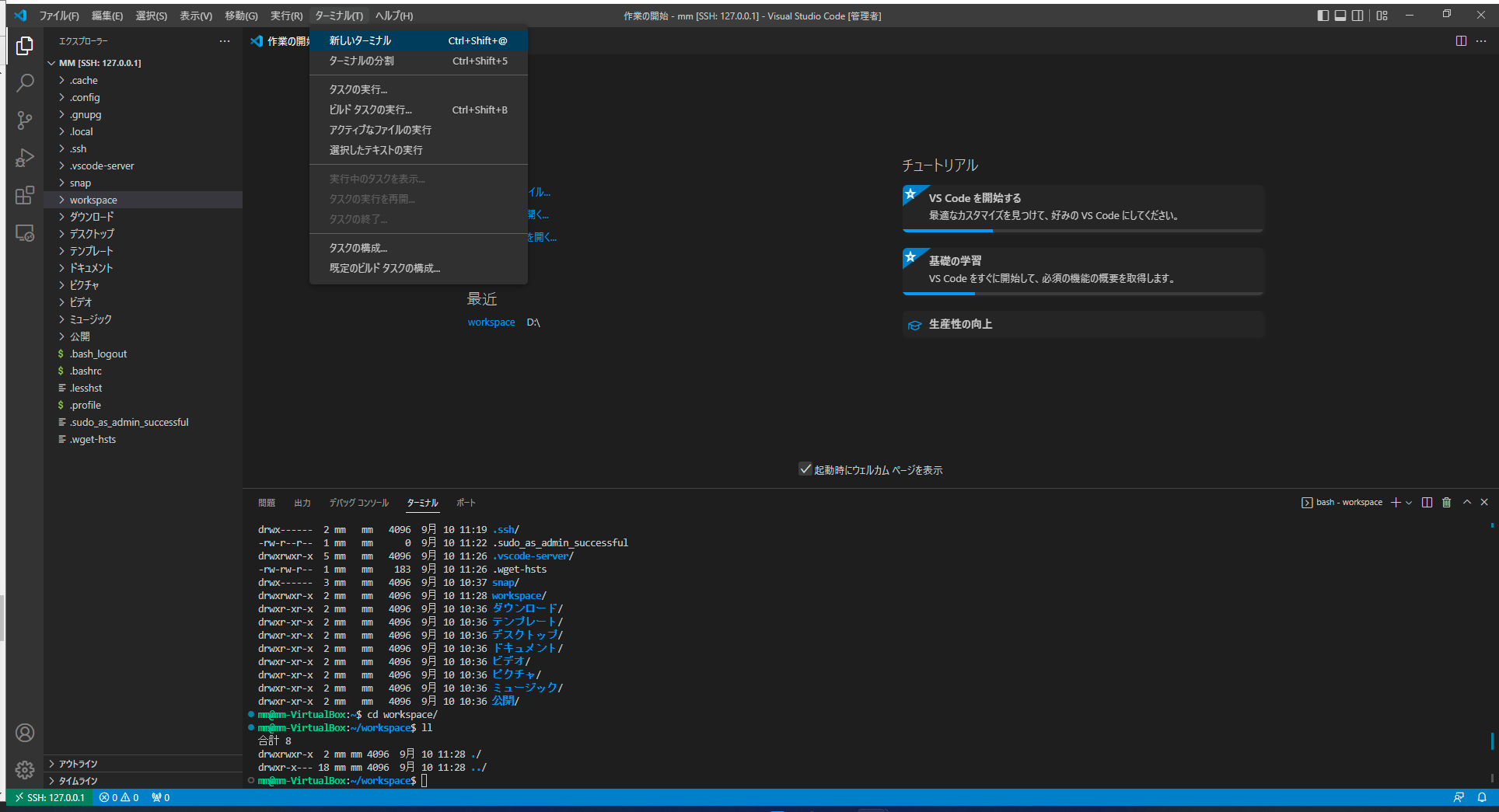Switch to the 出力 tab

[x=302, y=503]
